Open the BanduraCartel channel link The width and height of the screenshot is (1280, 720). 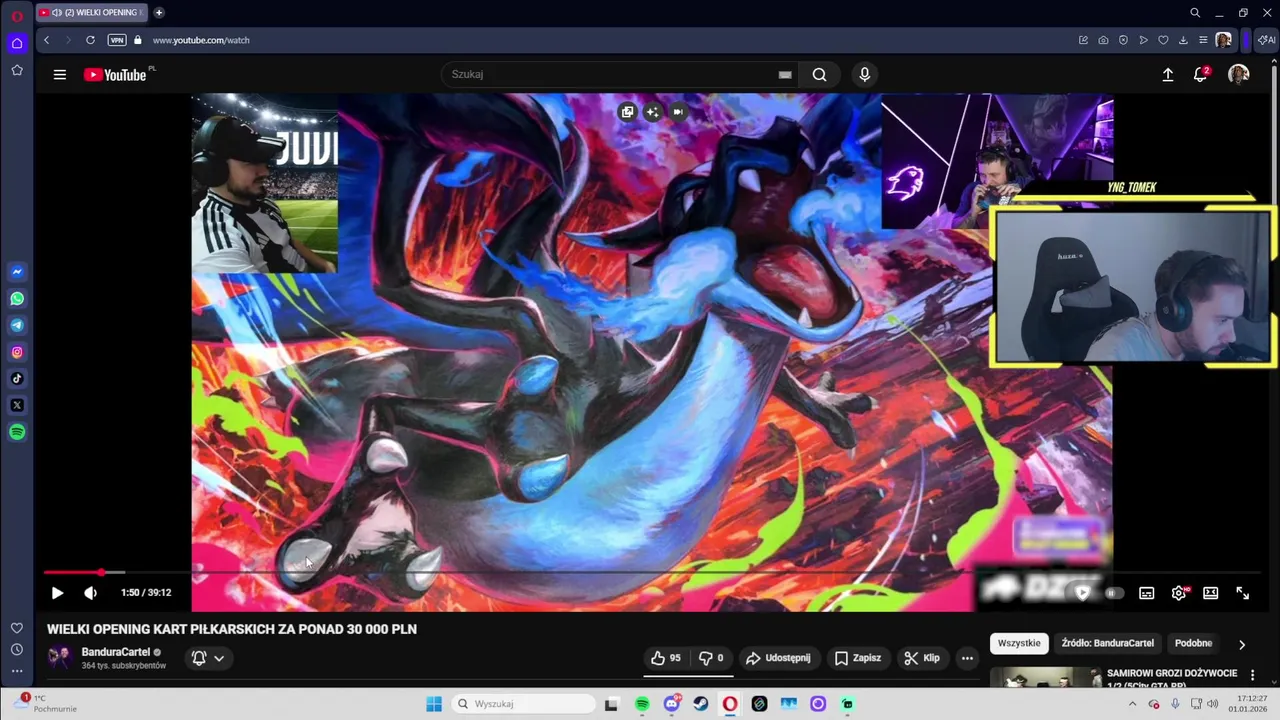pos(116,652)
